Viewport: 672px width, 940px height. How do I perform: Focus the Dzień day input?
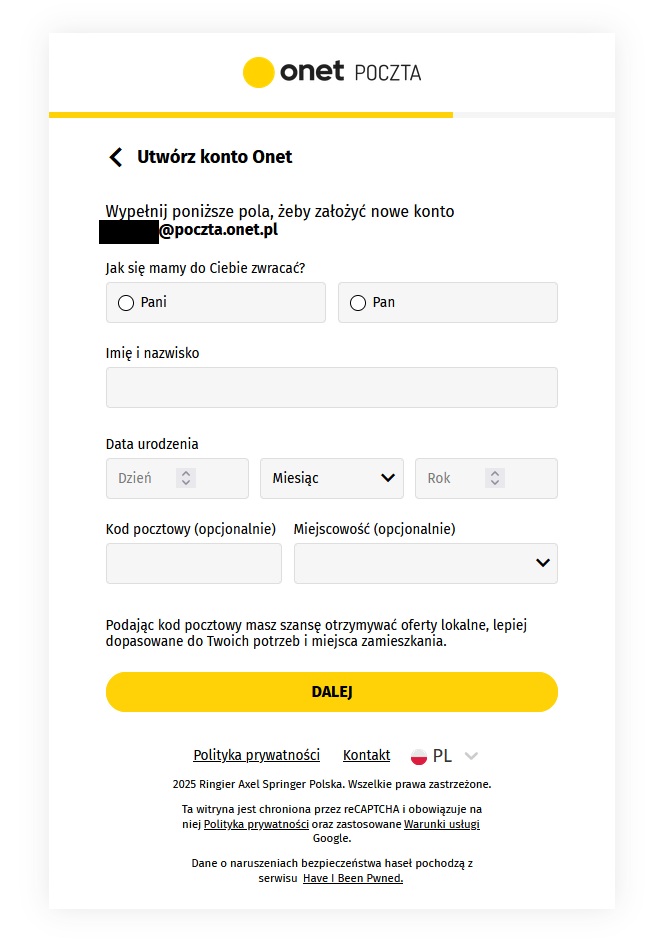140,478
